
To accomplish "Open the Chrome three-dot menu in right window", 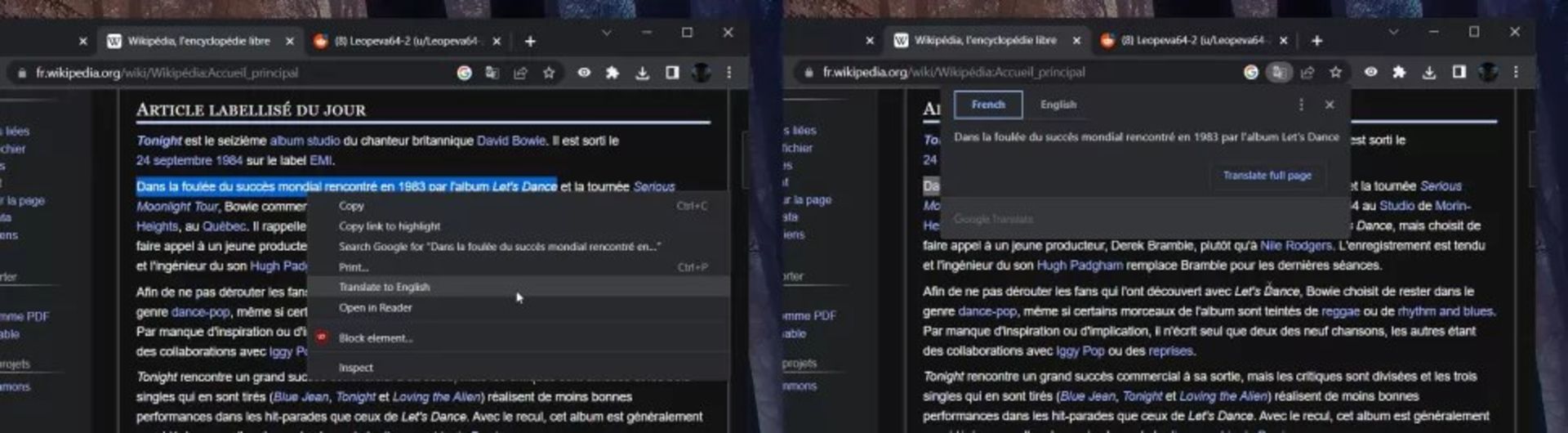I will tap(1516, 72).
